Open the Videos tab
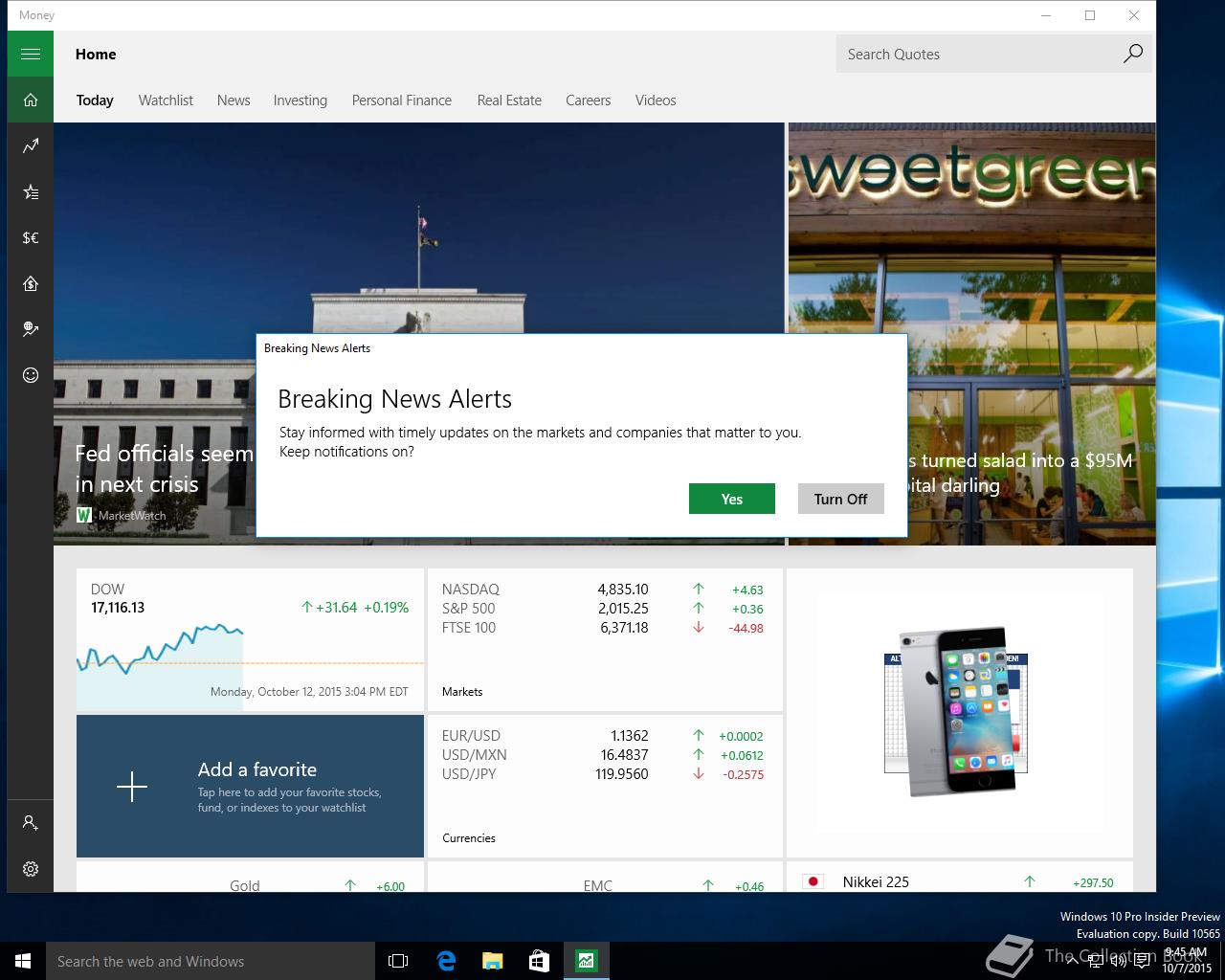 click(656, 100)
